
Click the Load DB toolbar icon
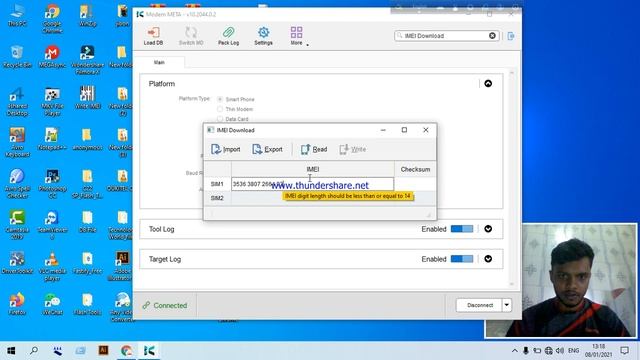153,36
